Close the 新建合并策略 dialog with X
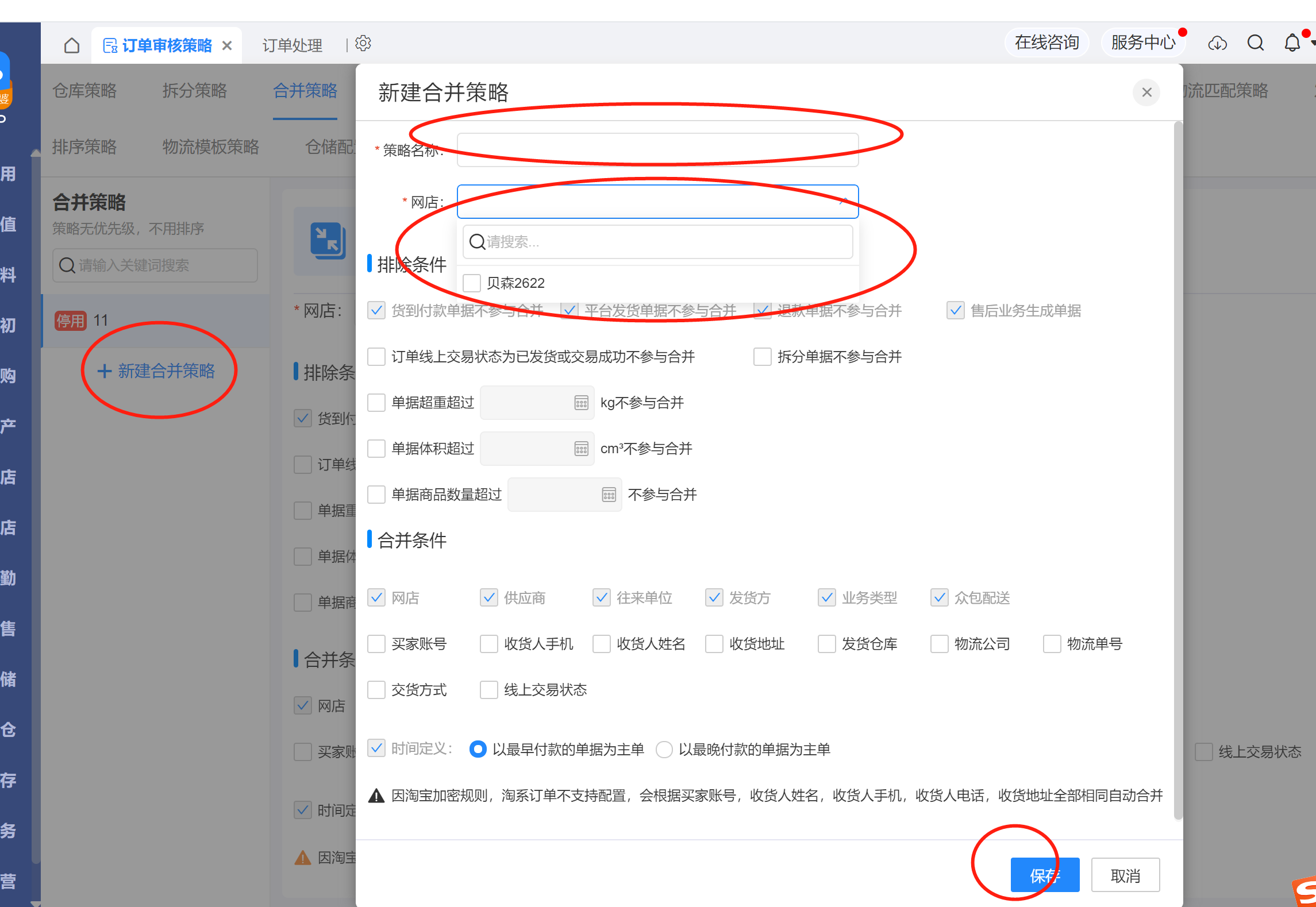Image resolution: width=1316 pixels, height=907 pixels. pyautogui.click(x=1146, y=92)
